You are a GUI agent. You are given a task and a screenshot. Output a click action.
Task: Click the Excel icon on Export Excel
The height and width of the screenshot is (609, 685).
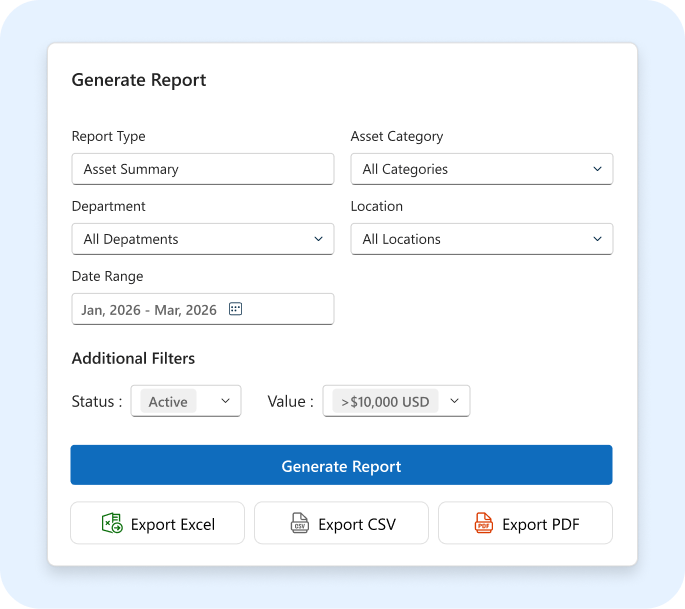point(112,523)
